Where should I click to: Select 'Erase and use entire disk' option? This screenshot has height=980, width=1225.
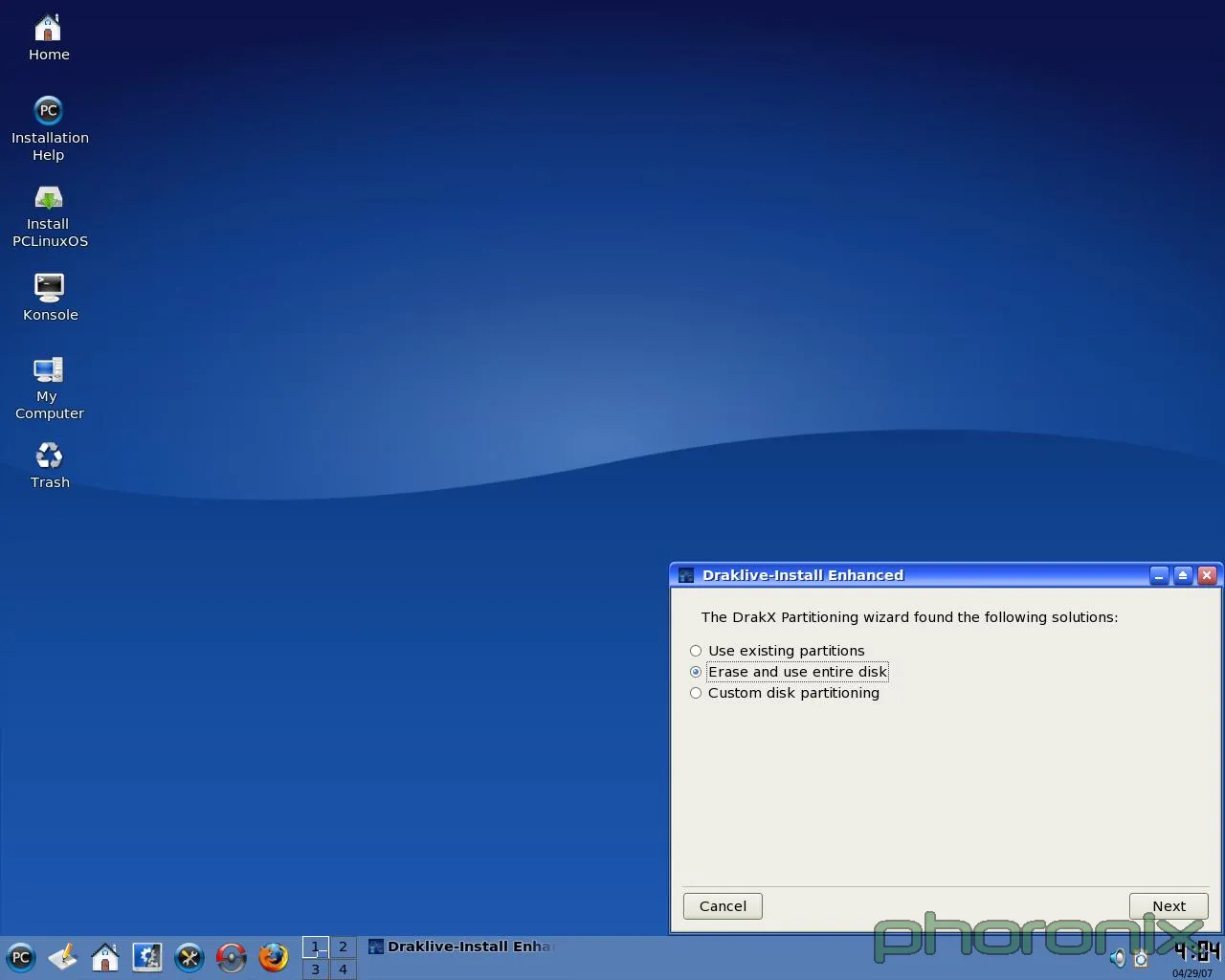pos(789,672)
